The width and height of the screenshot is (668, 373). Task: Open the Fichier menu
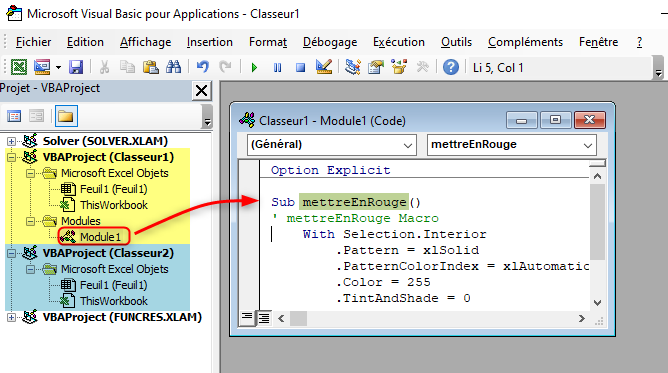click(33, 42)
